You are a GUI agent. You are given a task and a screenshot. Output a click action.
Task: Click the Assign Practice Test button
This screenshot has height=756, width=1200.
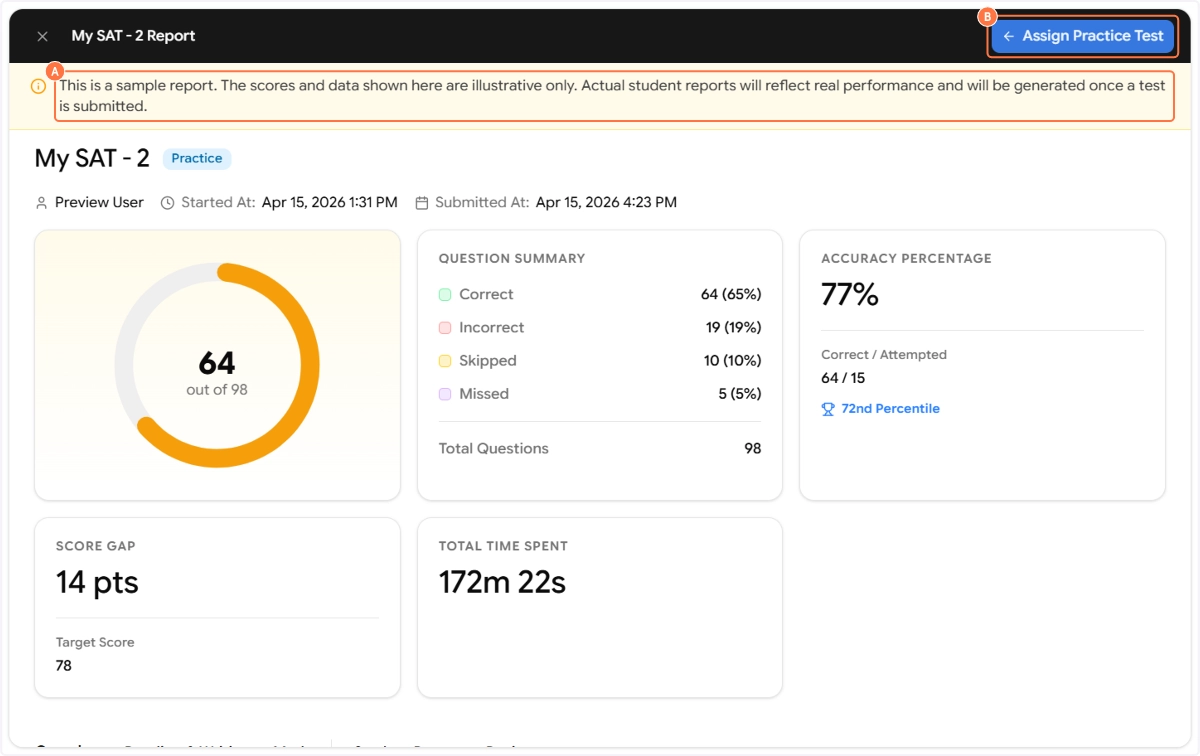(x=1082, y=36)
